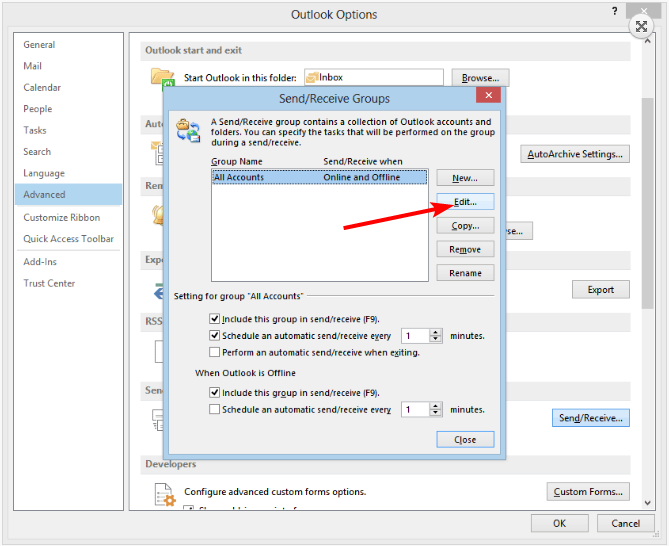The width and height of the screenshot is (669, 546).
Task: Click the Send/Receive when column header
Action: (x=363, y=161)
